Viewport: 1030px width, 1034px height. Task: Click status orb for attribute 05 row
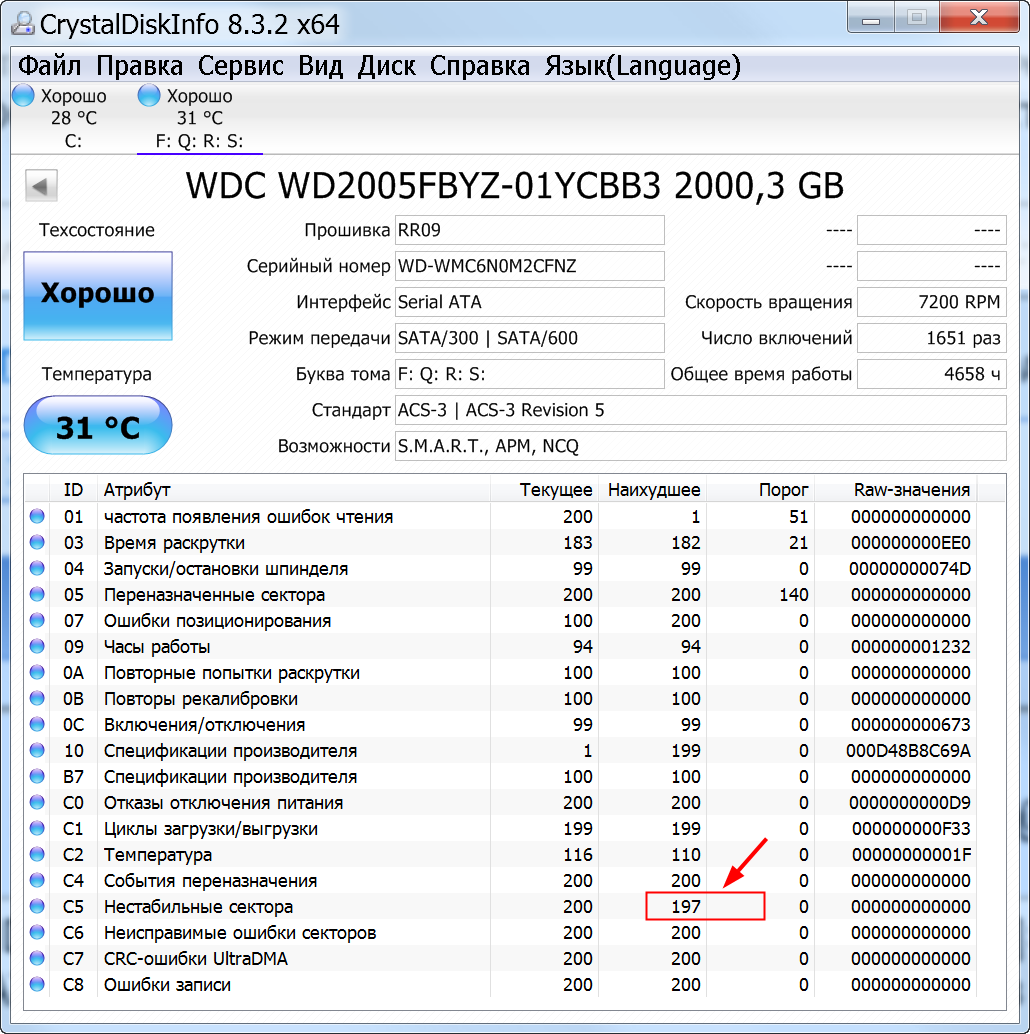coord(37,594)
